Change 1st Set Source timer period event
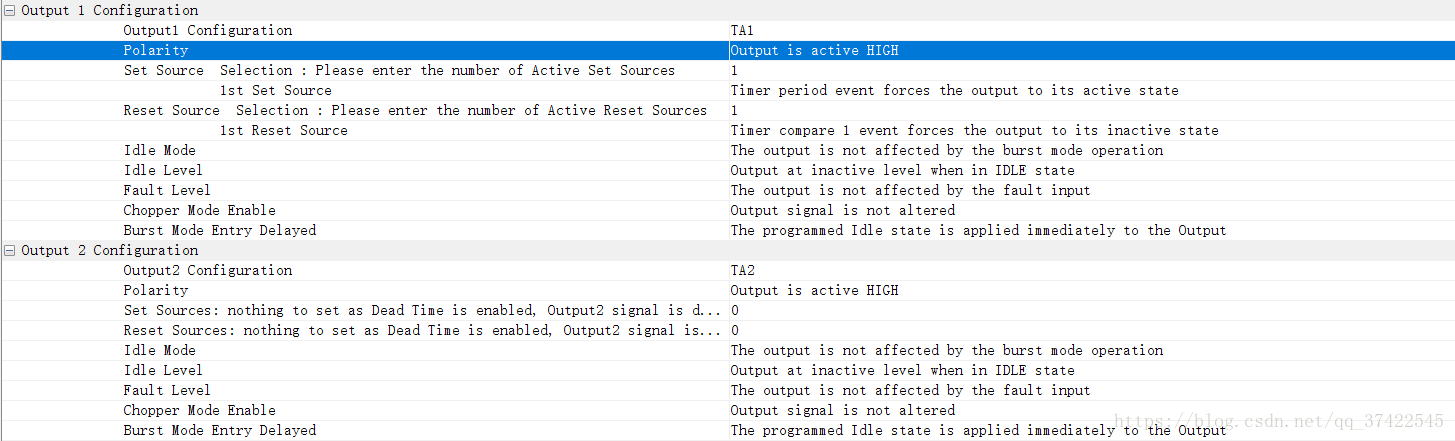1455x441 pixels. pyautogui.click(x=1091, y=90)
